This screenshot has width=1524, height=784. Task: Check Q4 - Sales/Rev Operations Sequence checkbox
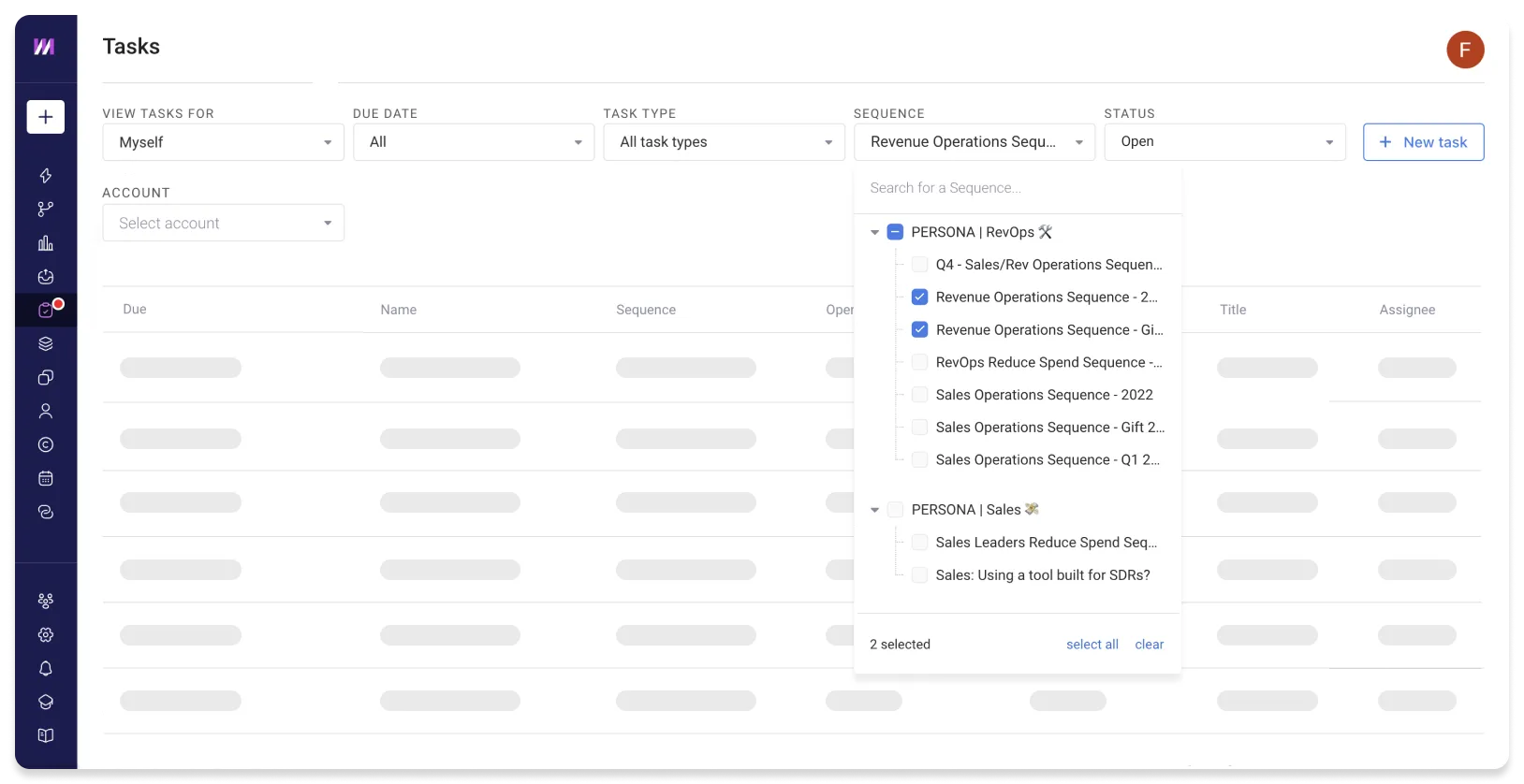[920, 265]
